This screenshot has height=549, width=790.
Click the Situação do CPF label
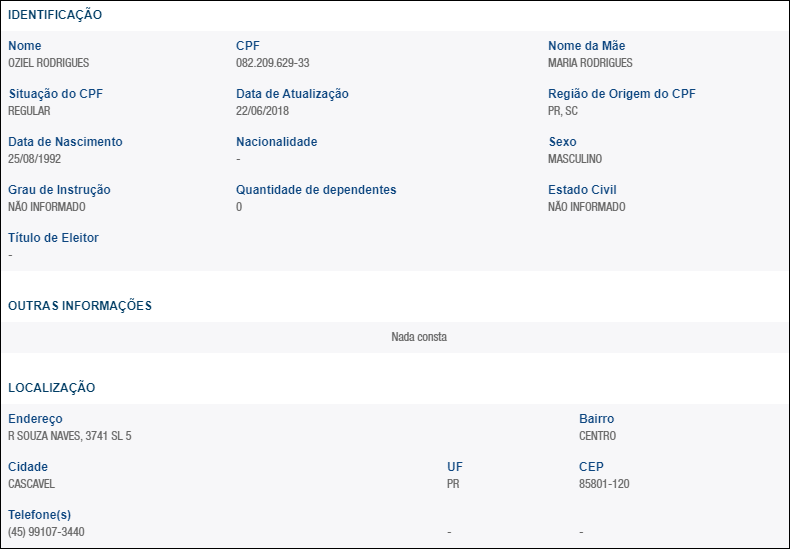[x=55, y=94]
